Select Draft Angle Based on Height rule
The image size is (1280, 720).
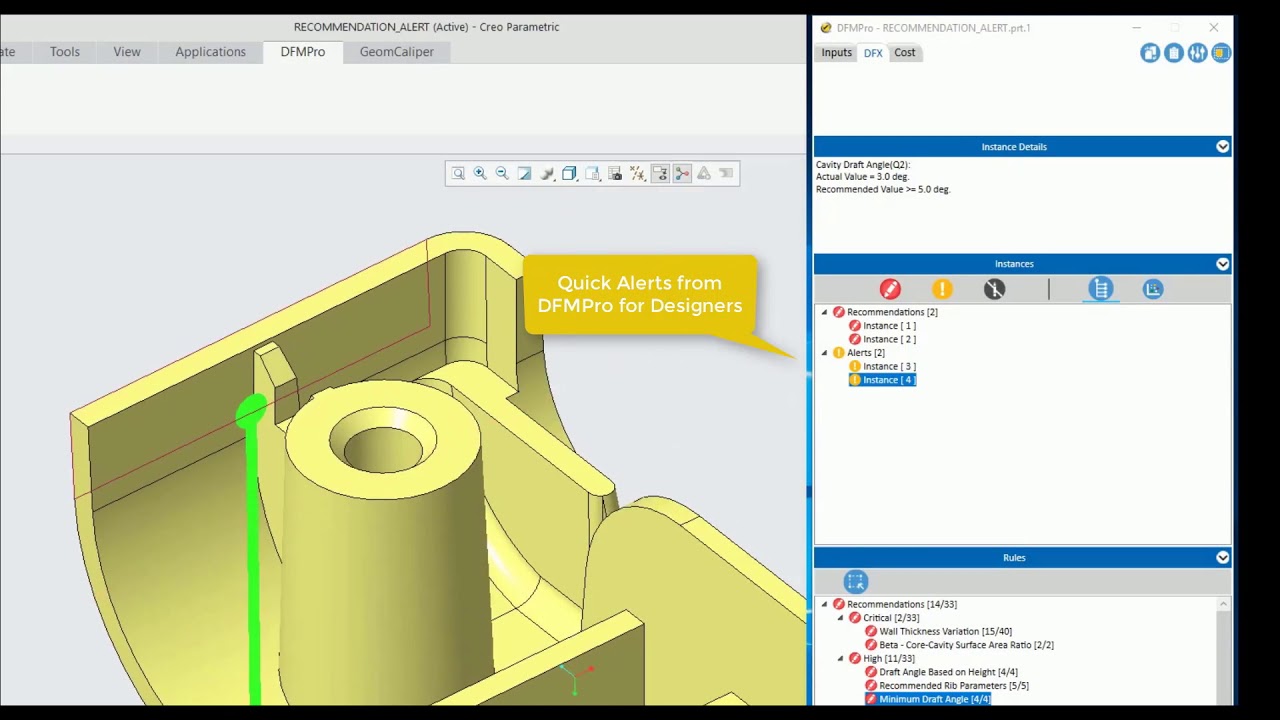(x=948, y=672)
